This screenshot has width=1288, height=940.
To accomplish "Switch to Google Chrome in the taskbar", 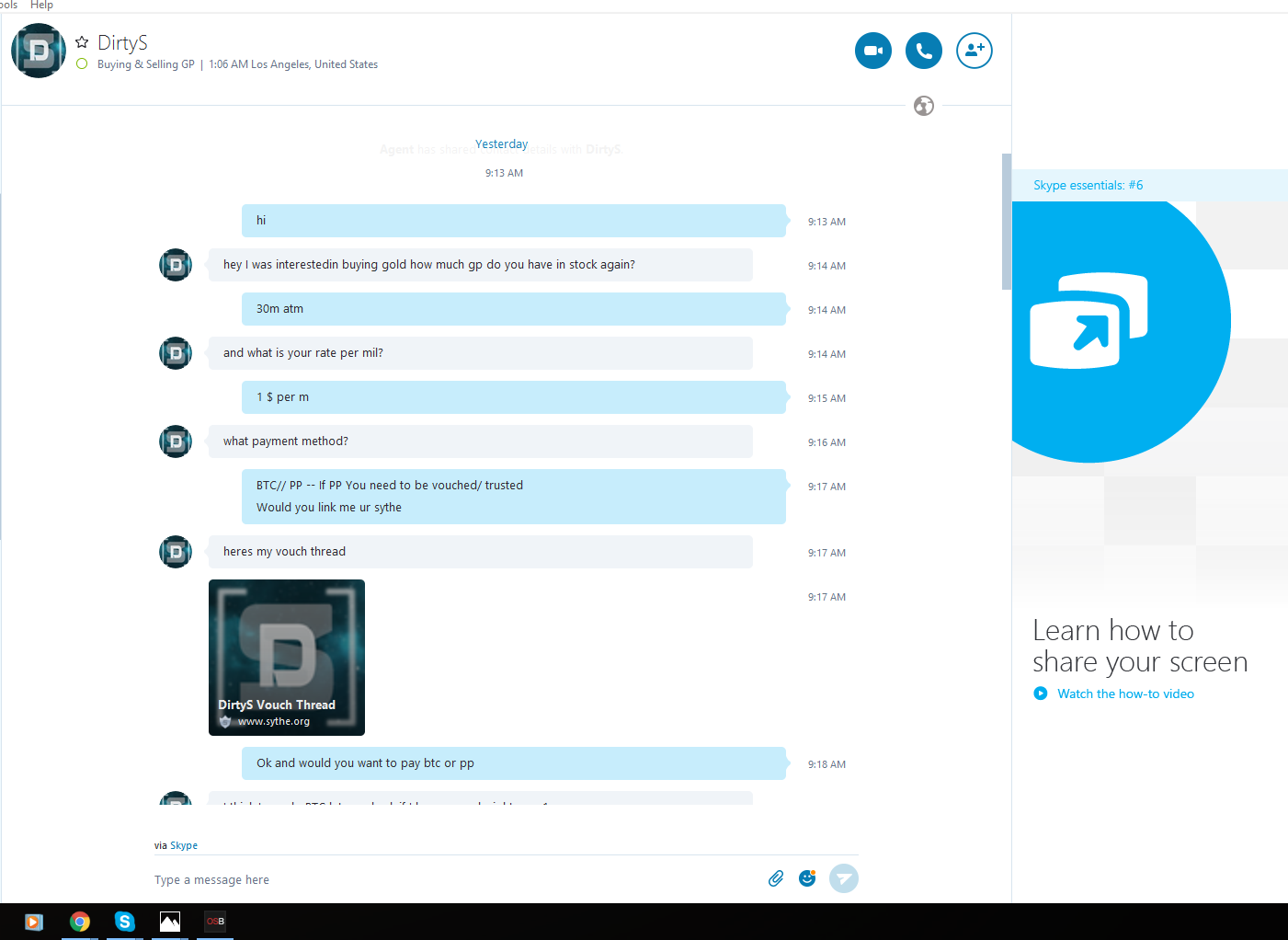I will coord(80,922).
